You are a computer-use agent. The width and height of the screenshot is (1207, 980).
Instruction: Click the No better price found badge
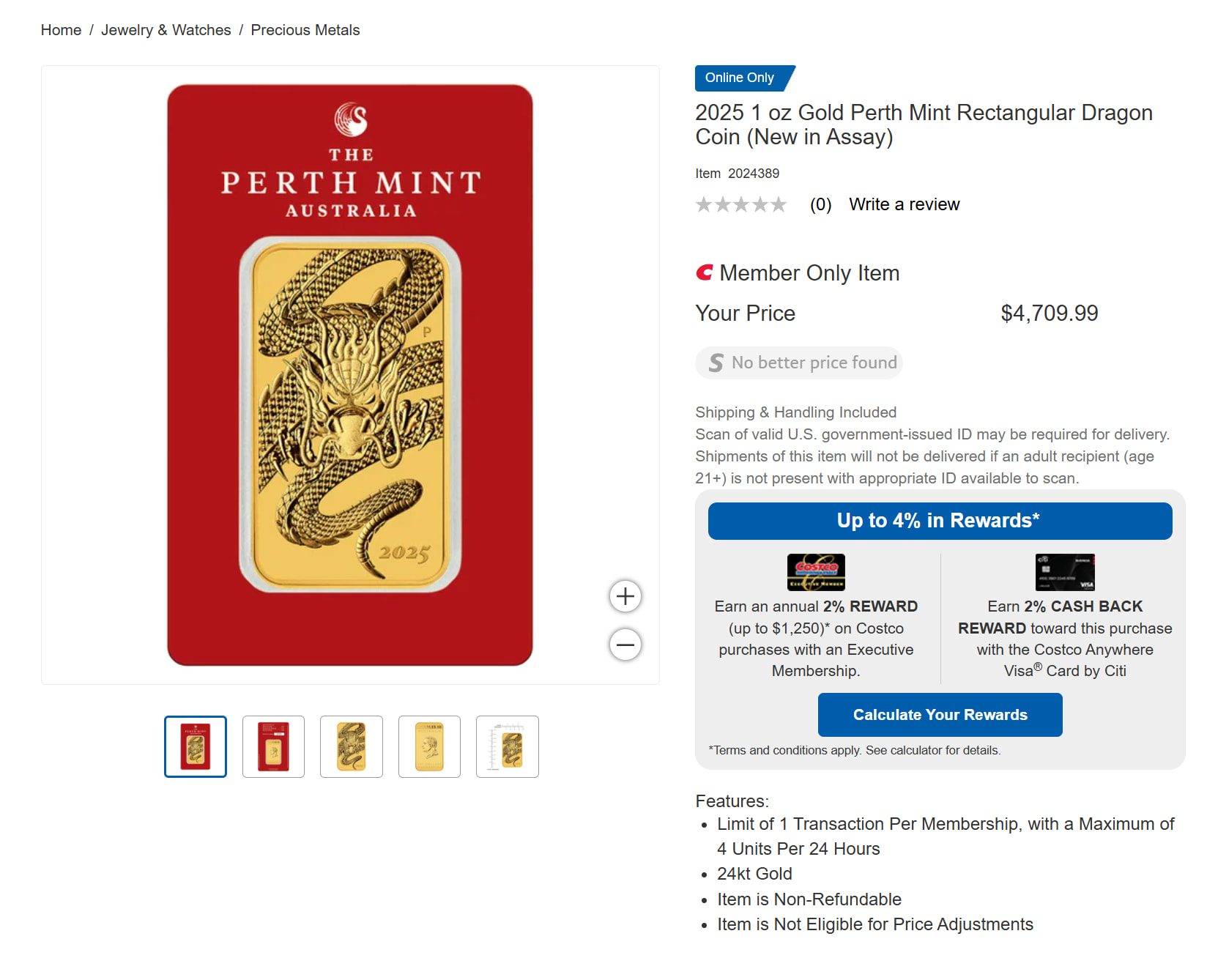click(x=799, y=363)
